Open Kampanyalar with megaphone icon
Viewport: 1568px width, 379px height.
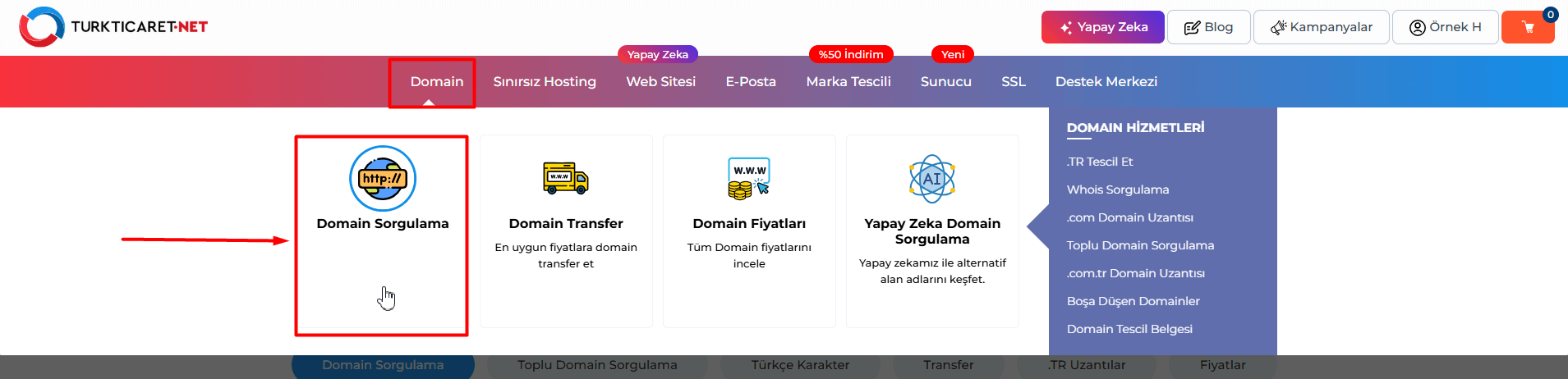[x=1321, y=27]
